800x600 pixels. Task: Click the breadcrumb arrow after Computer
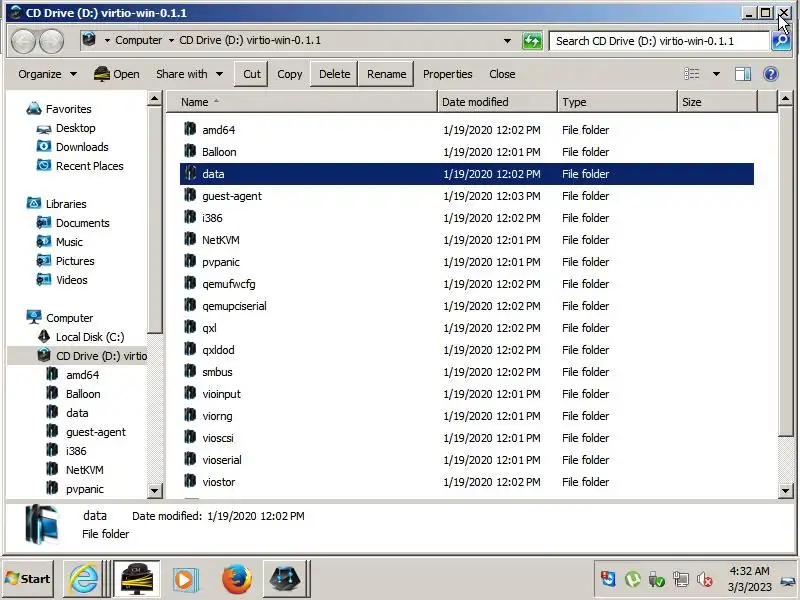171,40
